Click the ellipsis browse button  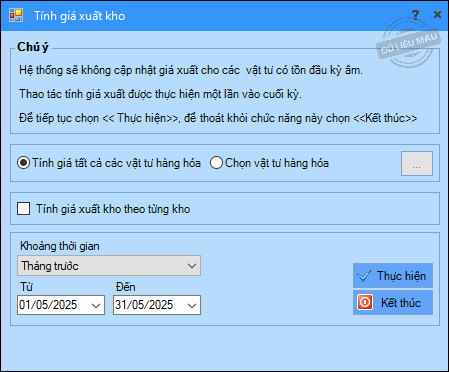click(x=417, y=164)
